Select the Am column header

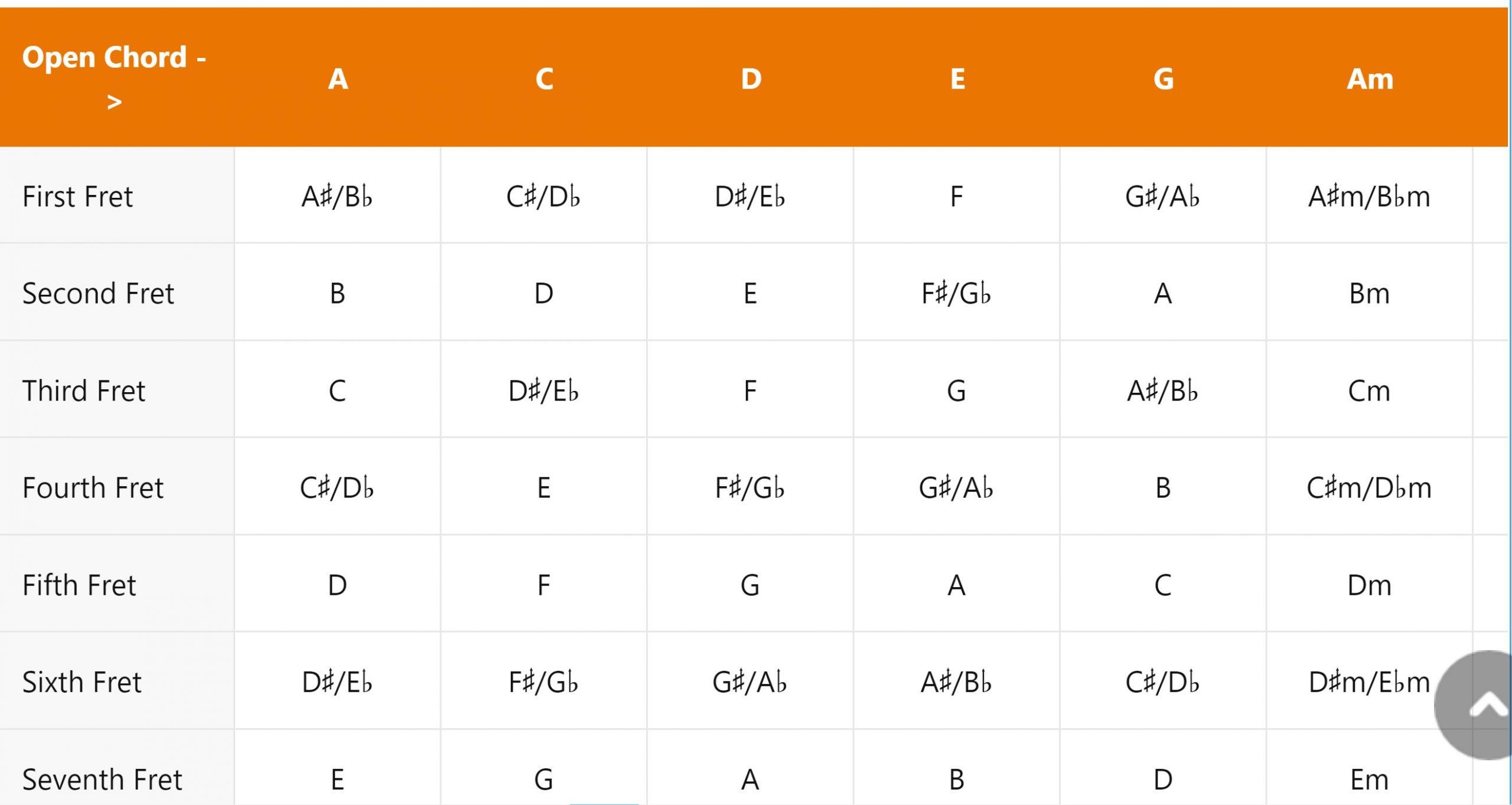click(x=1370, y=80)
